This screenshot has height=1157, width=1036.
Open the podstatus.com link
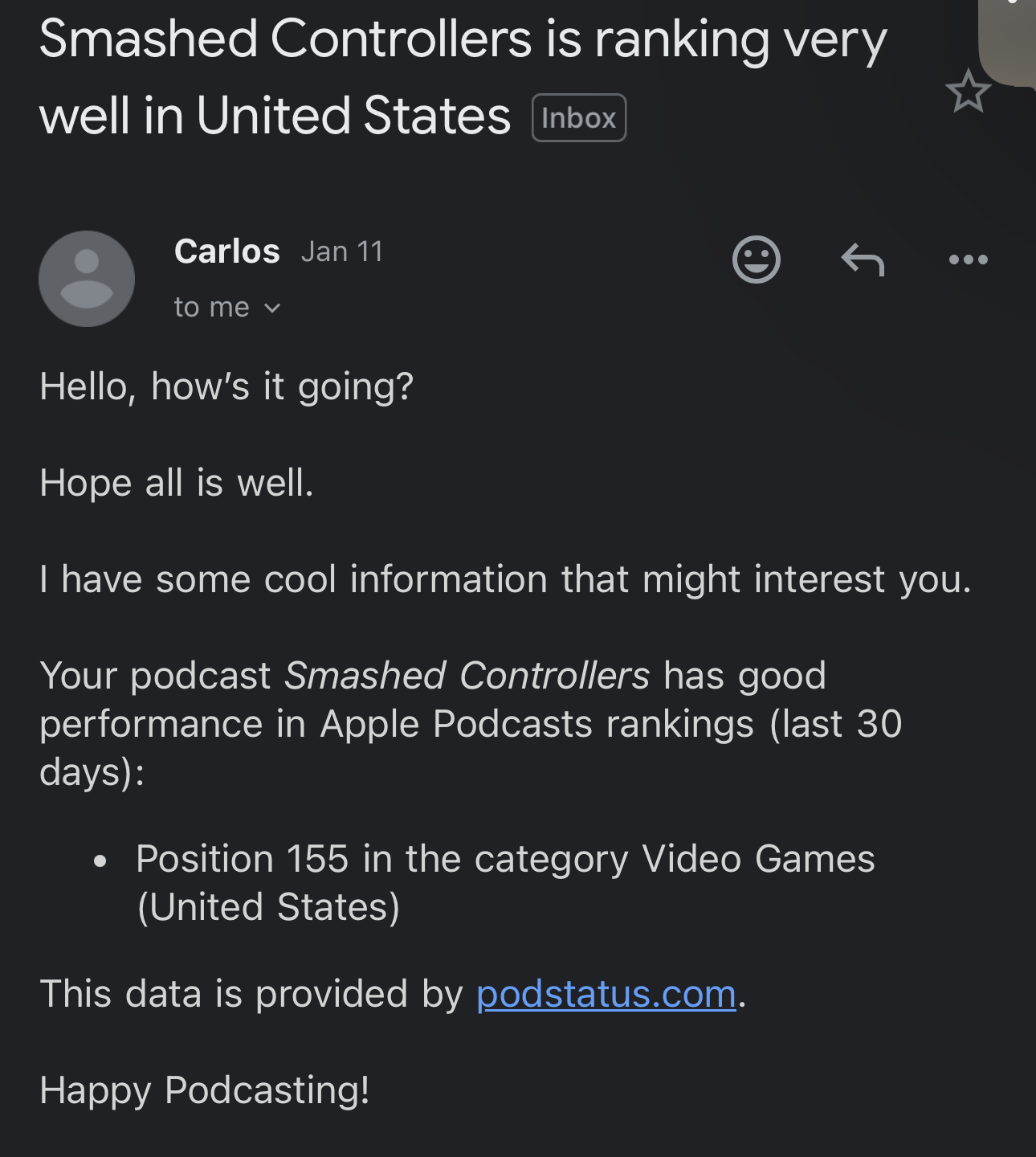606,994
